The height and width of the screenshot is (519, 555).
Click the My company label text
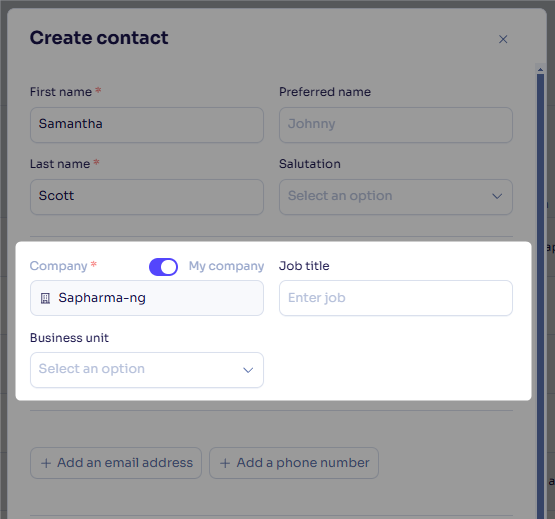point(226,266)
